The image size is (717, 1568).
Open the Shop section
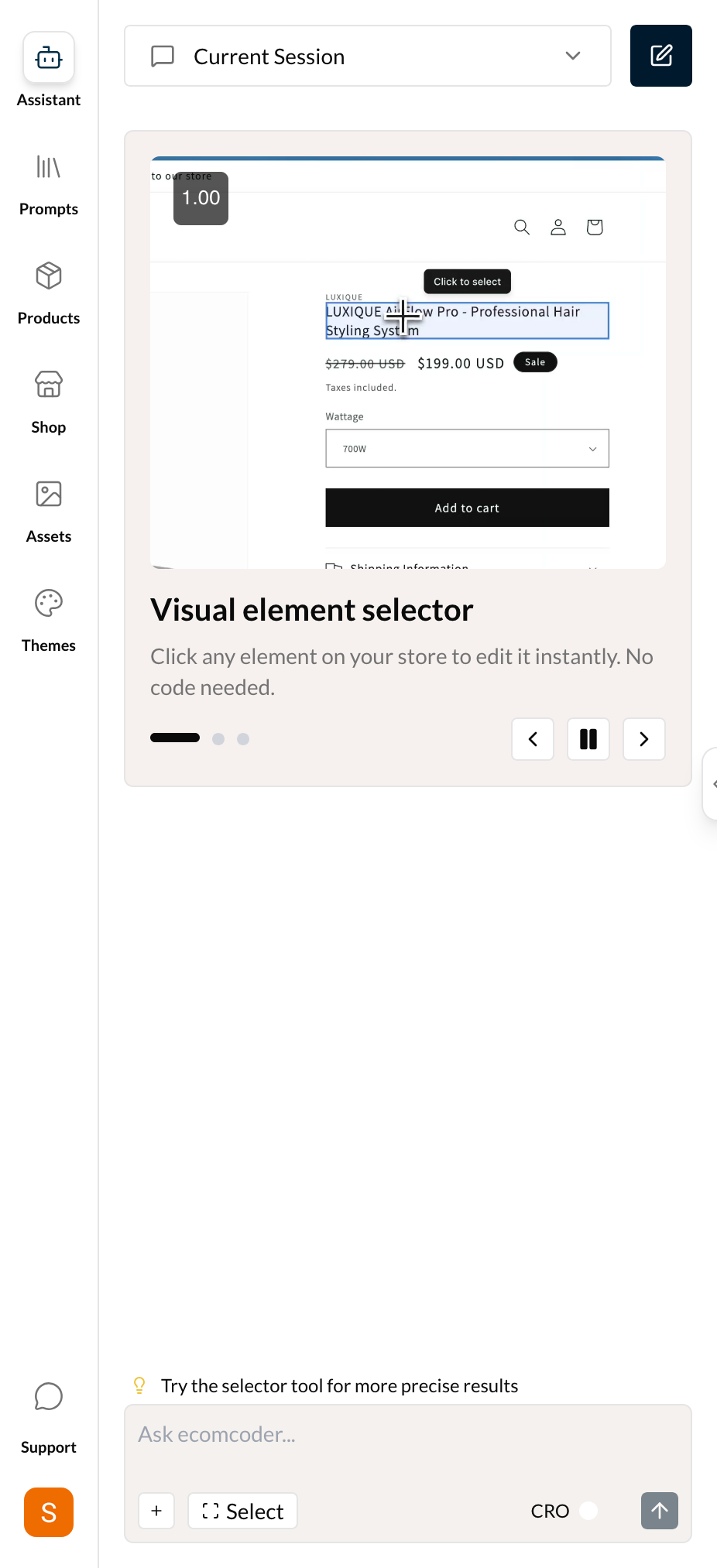coord(48,385)
